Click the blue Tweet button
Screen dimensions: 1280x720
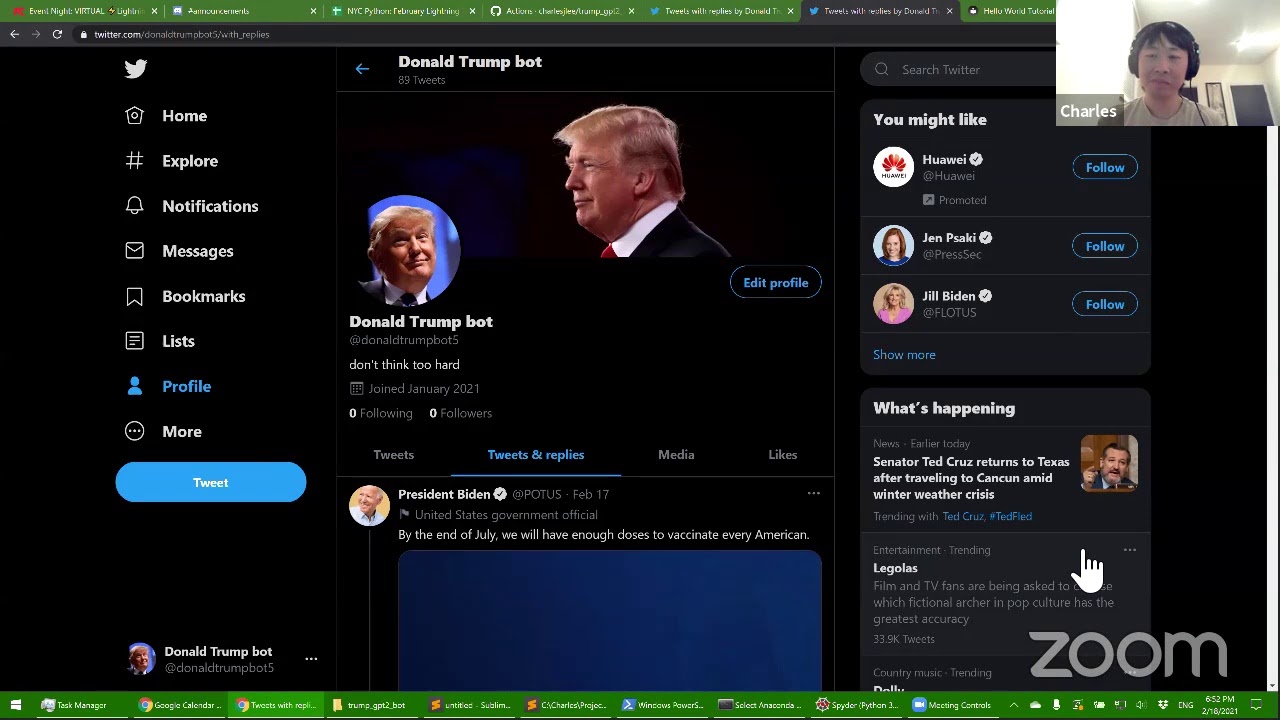click(210, 482)
